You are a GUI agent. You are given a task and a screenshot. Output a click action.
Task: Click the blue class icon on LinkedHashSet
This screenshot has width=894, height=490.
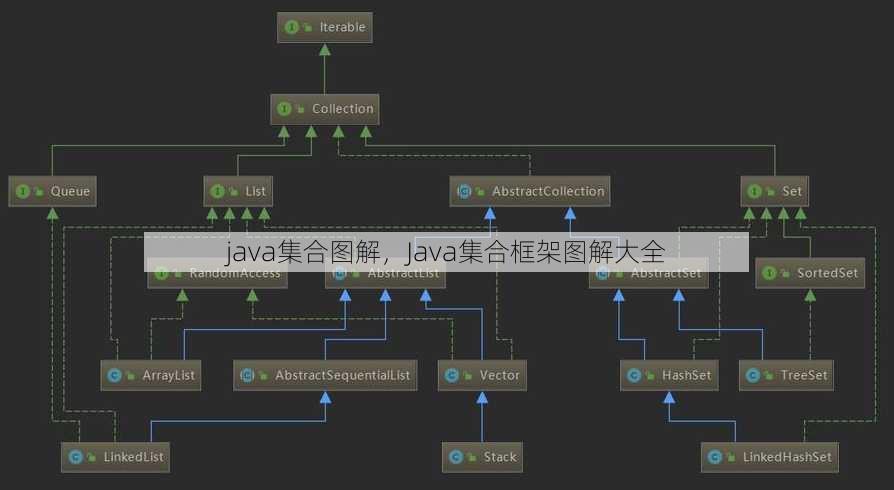pos(715,457)
